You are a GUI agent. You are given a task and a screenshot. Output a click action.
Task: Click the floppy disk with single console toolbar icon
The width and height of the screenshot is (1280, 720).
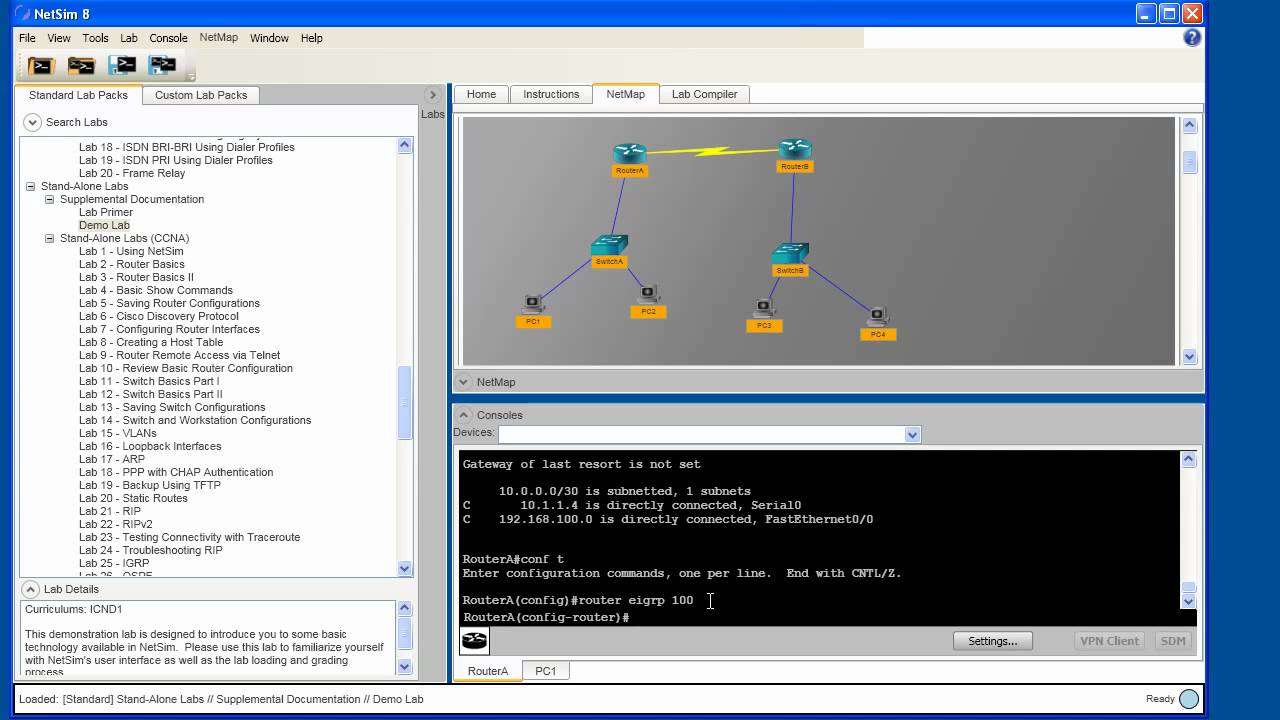pos(122,66)
